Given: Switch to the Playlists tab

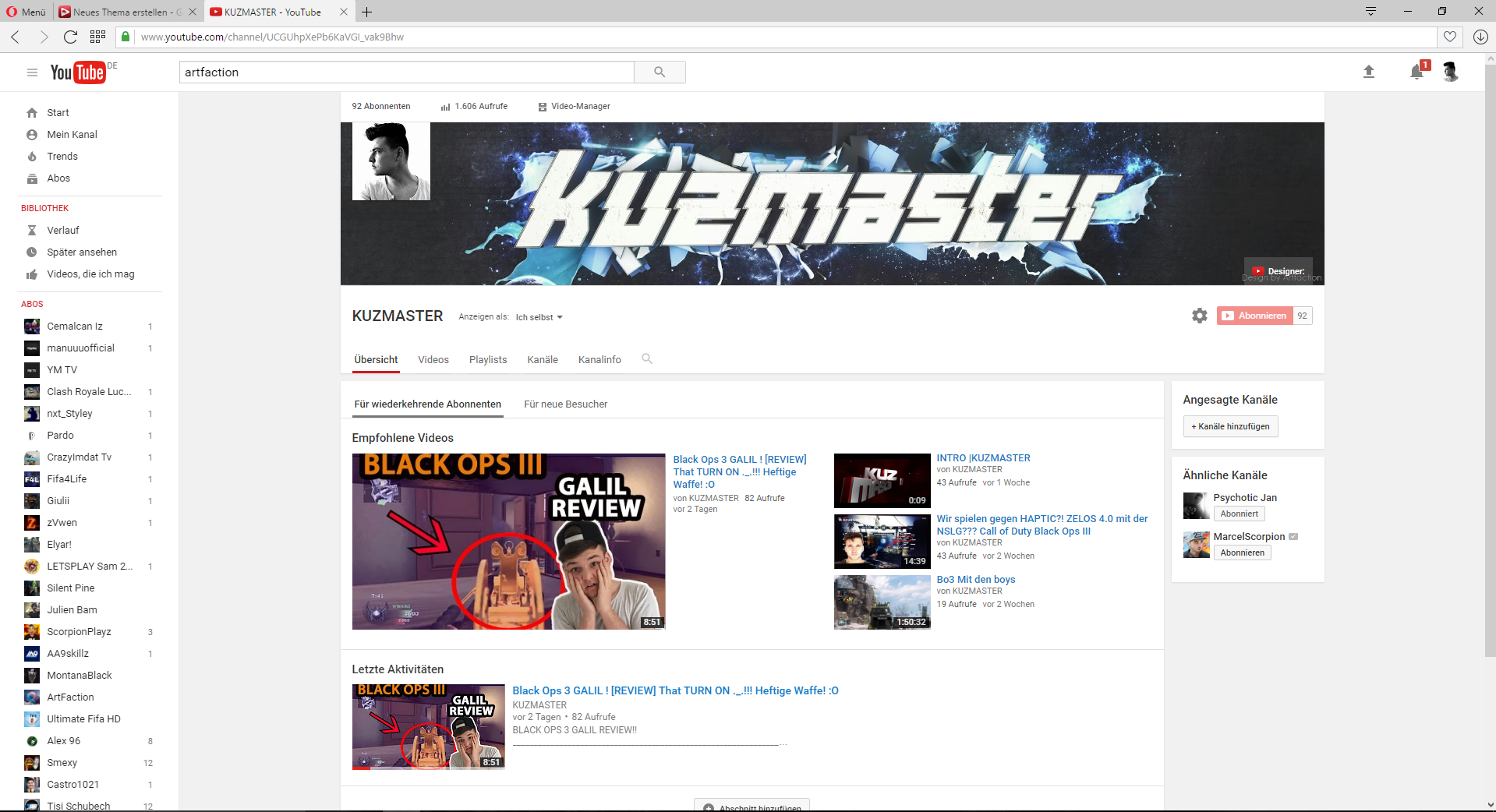Looking at the screenshot, I should pos(487,360).
